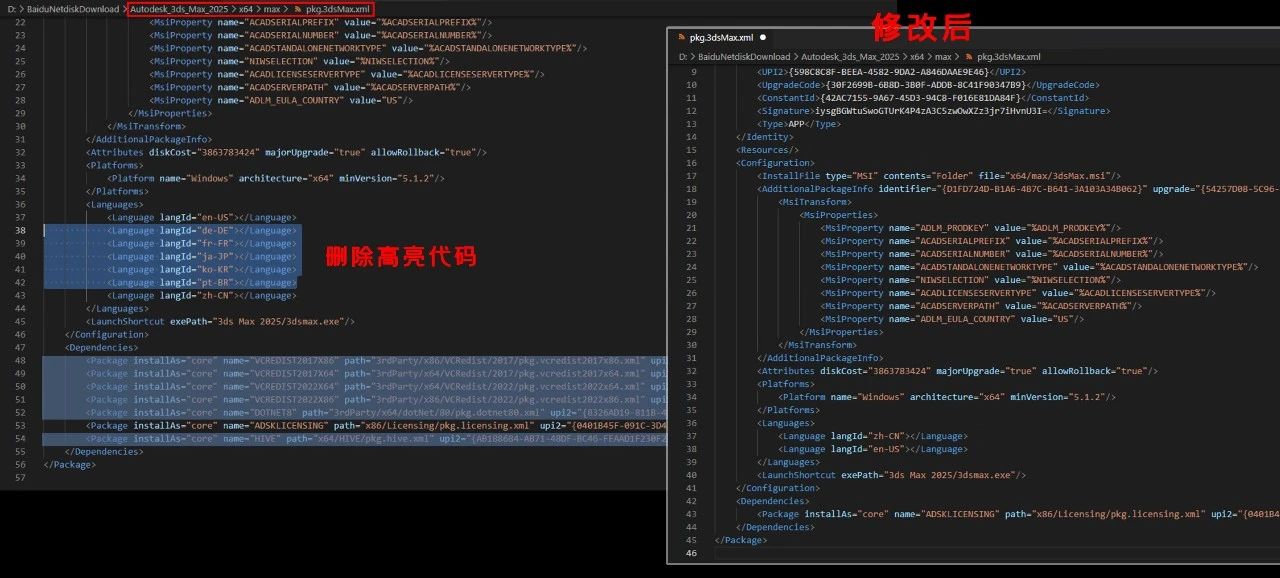Image resolution: width=1280 pixels, height=578 pixels.
Task: Click the UpgradeCode line in the right editor
Action: [929, 85]
